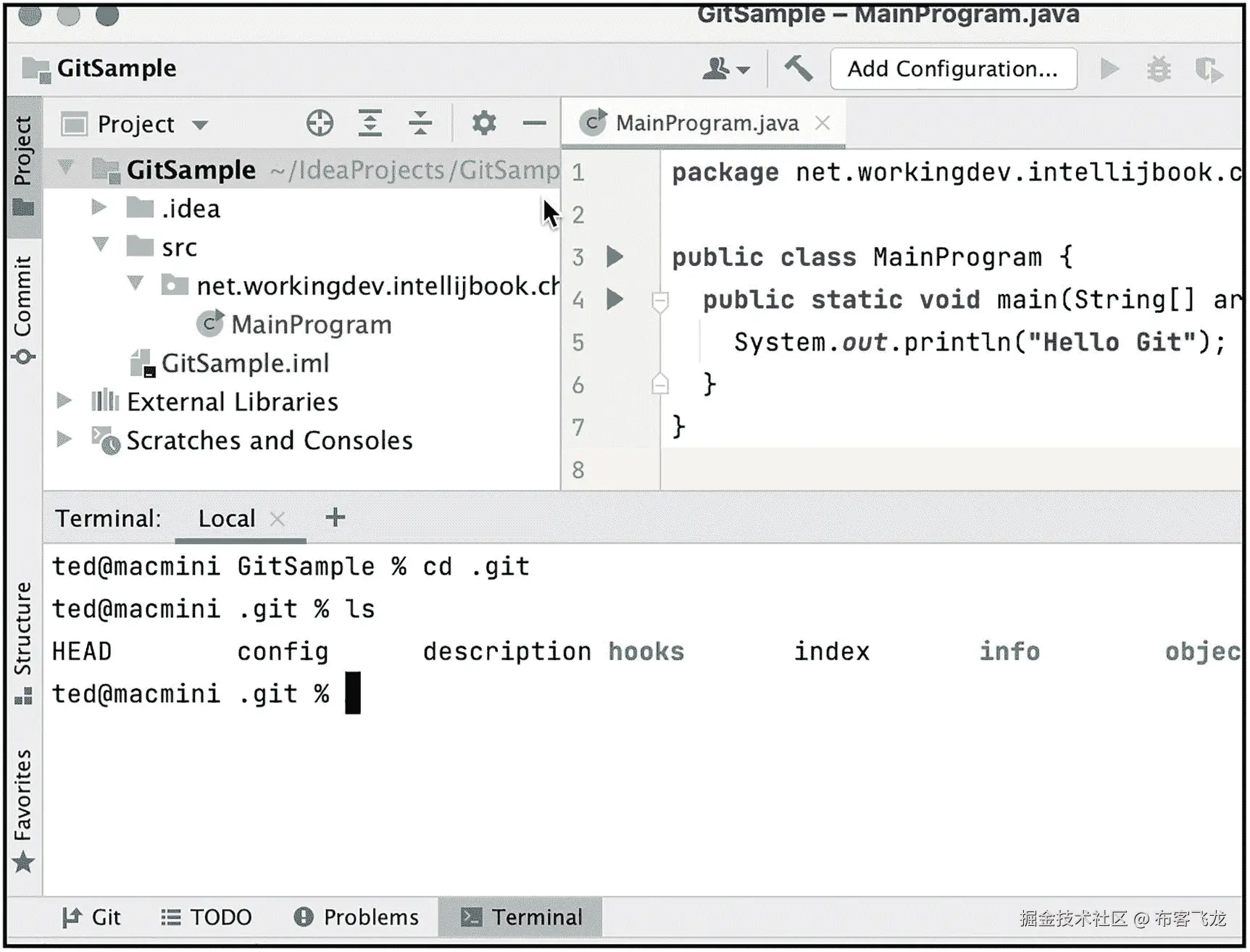The width and height of the screenshot is (1250, 952).
Task: Open the Favorites tool window sidebar tab
Action: (23, 811)
